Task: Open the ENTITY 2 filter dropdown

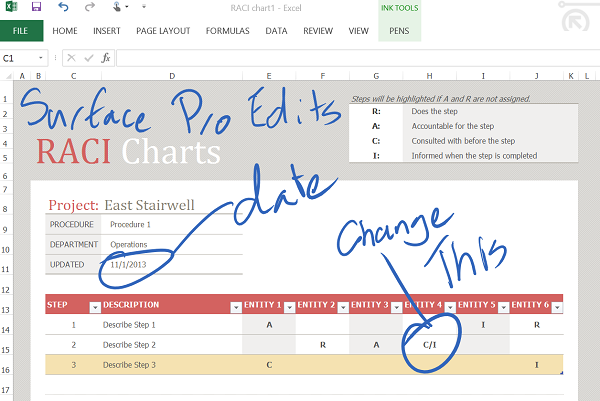Action: [x=343, y=307]
